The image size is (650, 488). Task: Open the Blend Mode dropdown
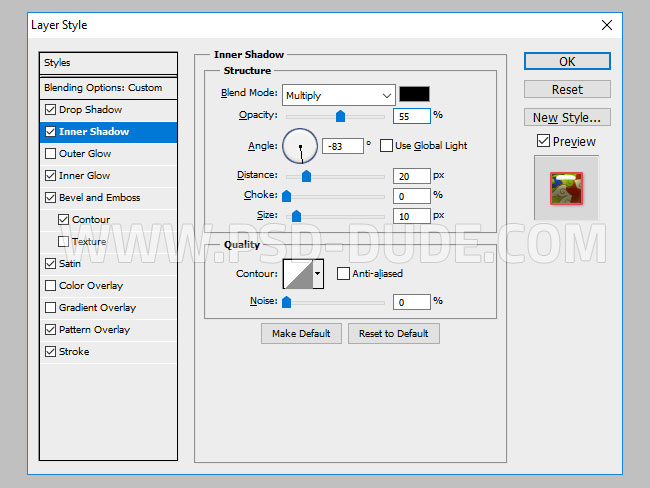pyautogui.click(x=338, y=95)
